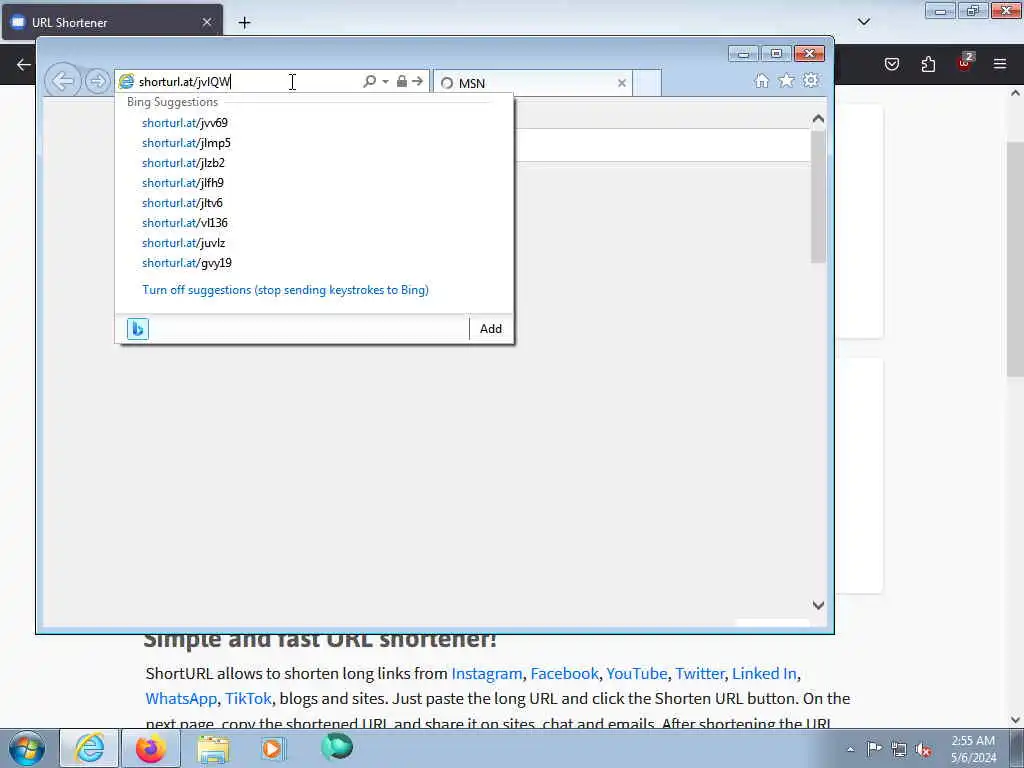The height and width of the screenshot is (768, 1024).
Task: Click the IE page scrollbar up arrow
Action: pos(818,119)
